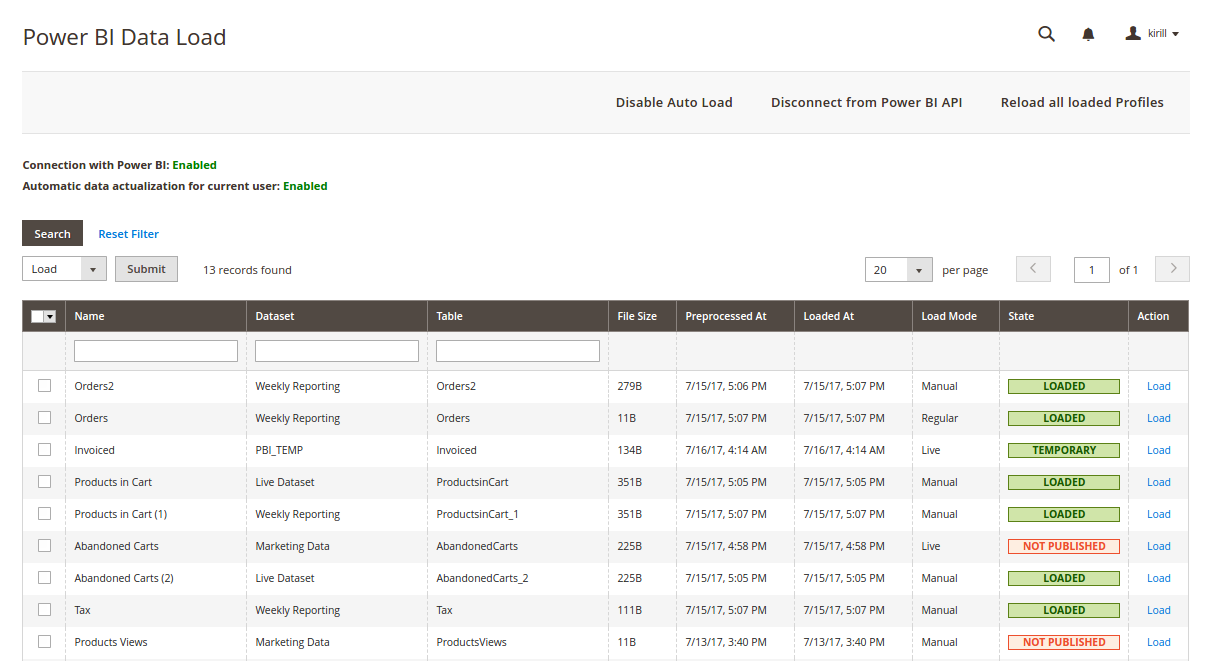
Task: Sort by the Preprocessed At column
Action: point(736,316)
